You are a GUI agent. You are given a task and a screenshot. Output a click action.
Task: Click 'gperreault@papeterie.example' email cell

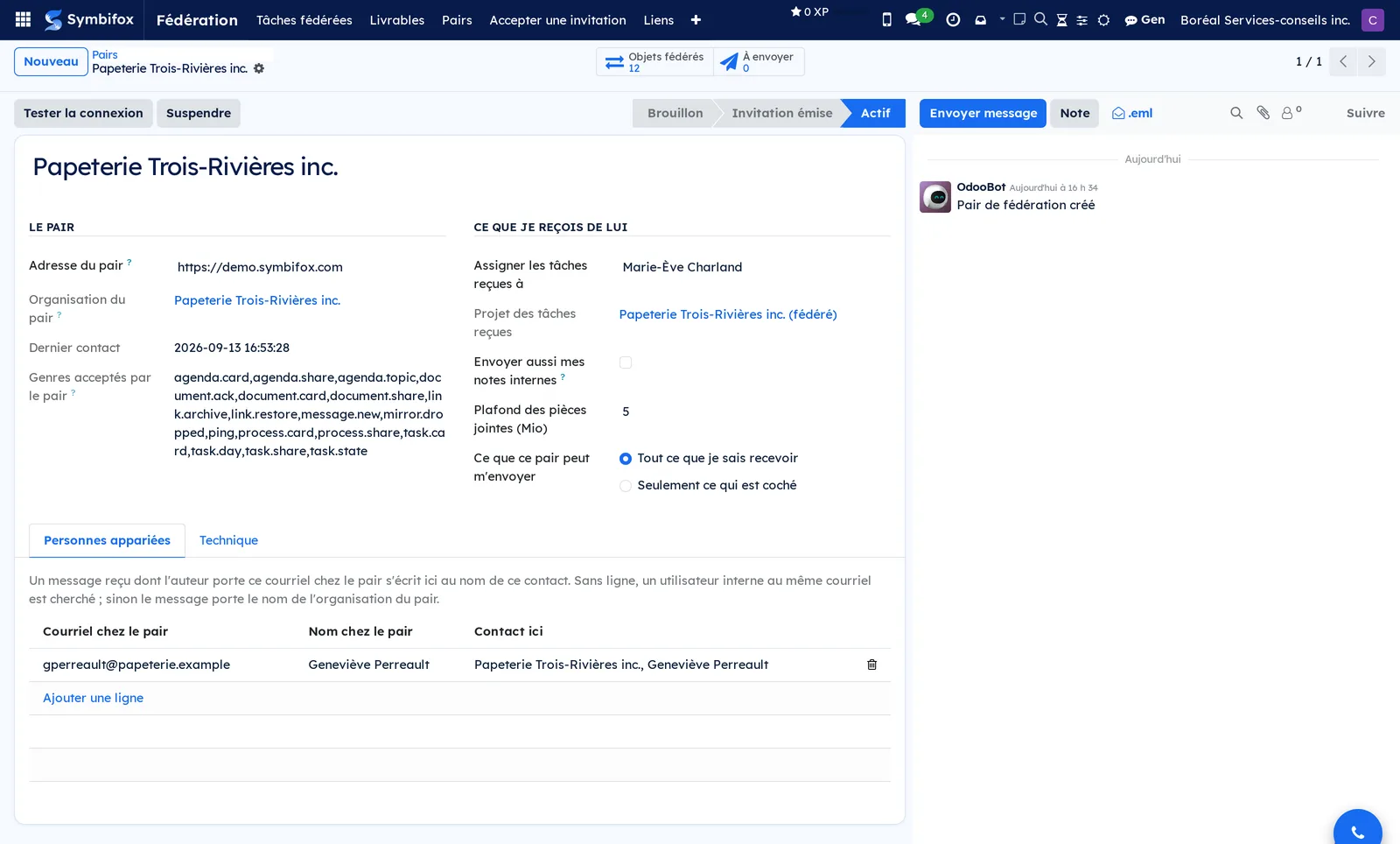pyautogui.click(x=169, y=665)
